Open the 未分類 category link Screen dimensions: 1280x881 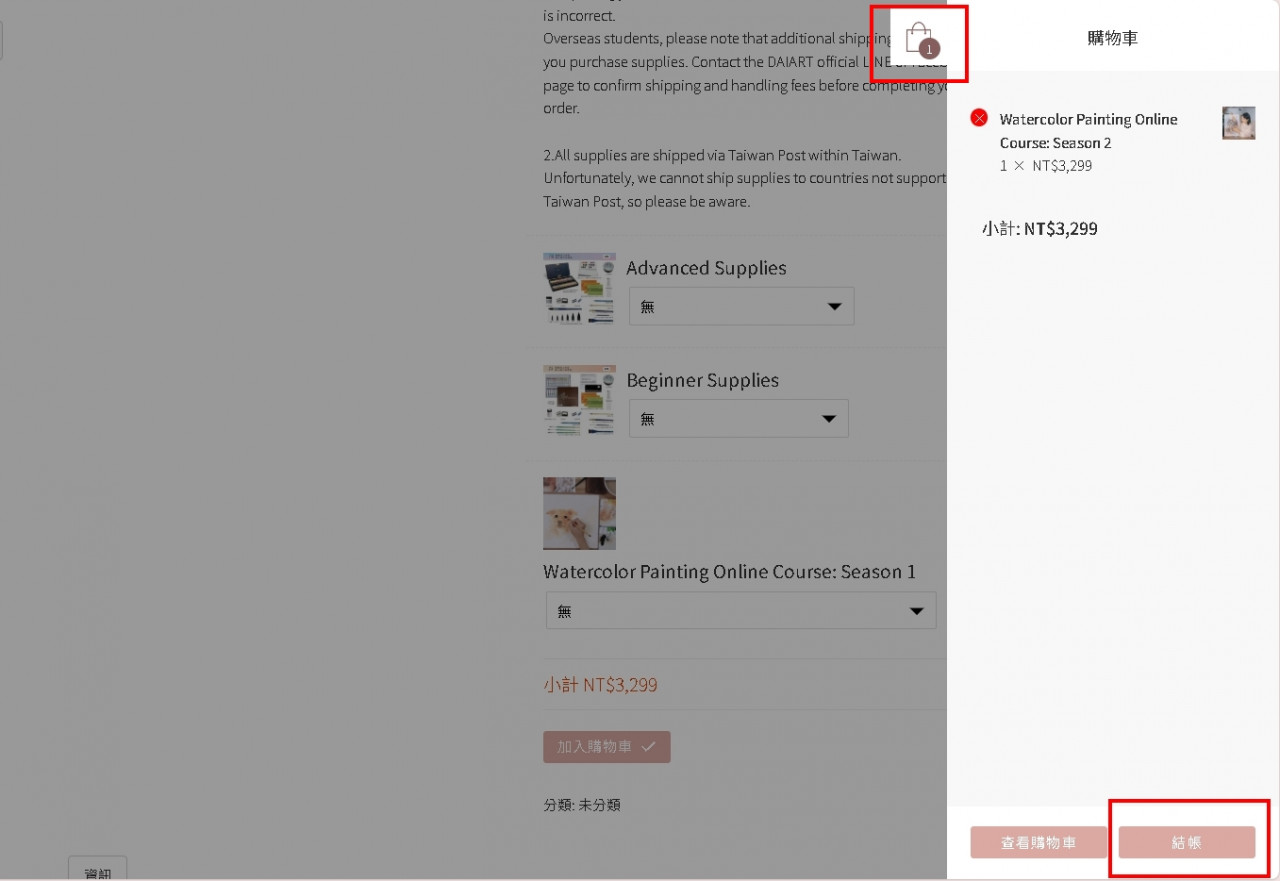click(600, 804)
